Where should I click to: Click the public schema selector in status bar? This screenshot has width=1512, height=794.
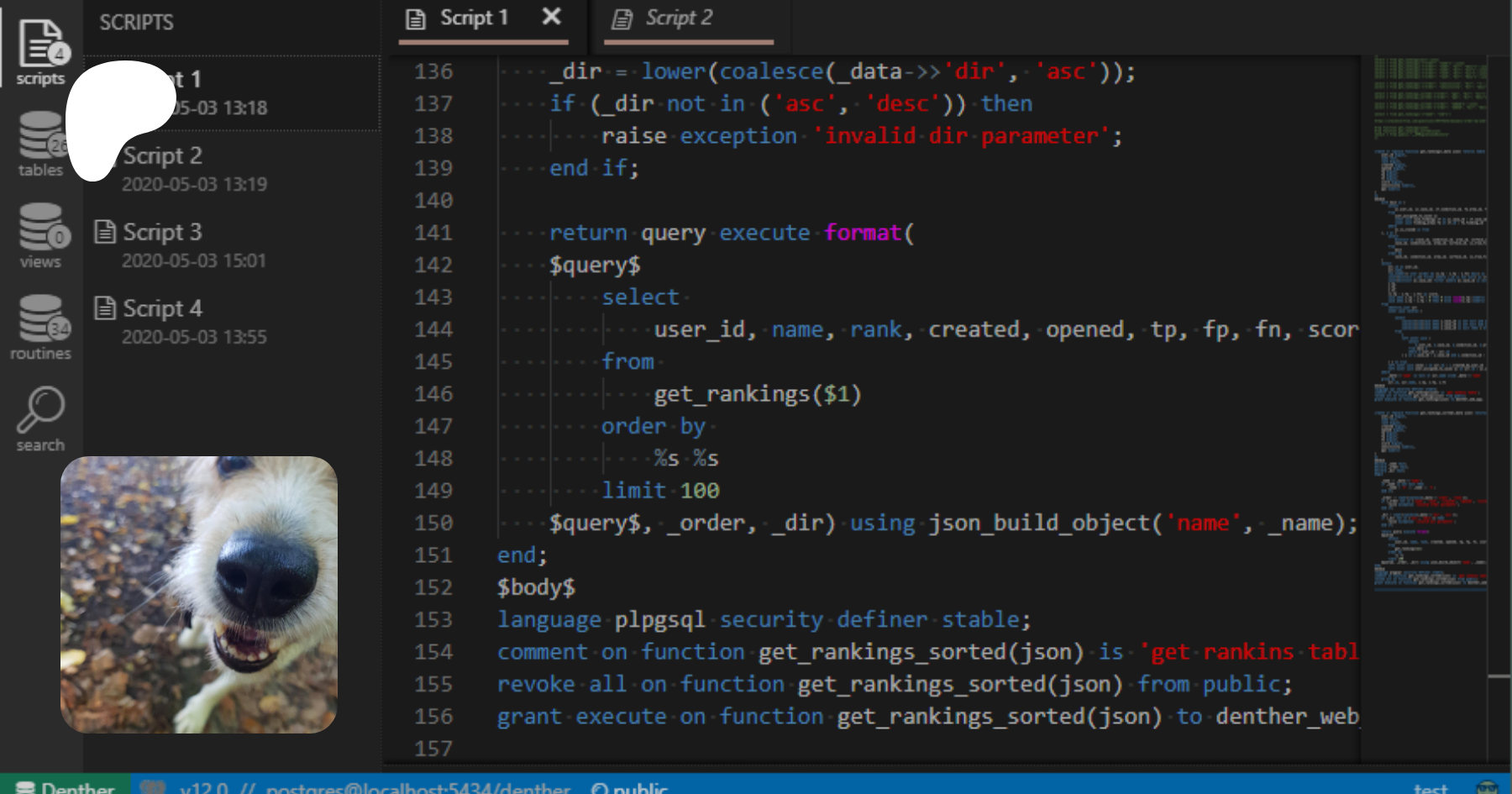pyautogui.click(x=630, y=788)
